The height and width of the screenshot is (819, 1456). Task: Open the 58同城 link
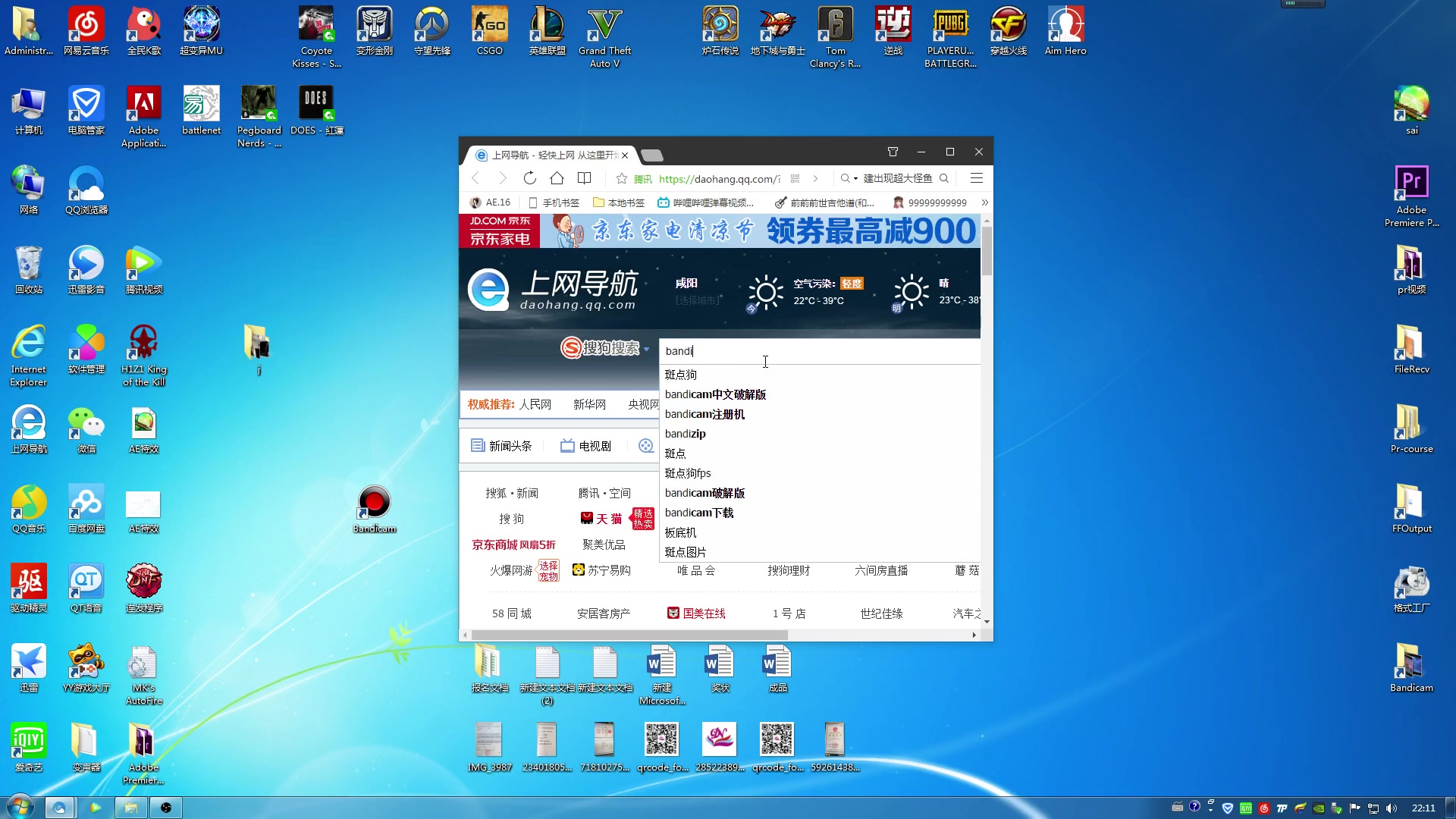512,613
